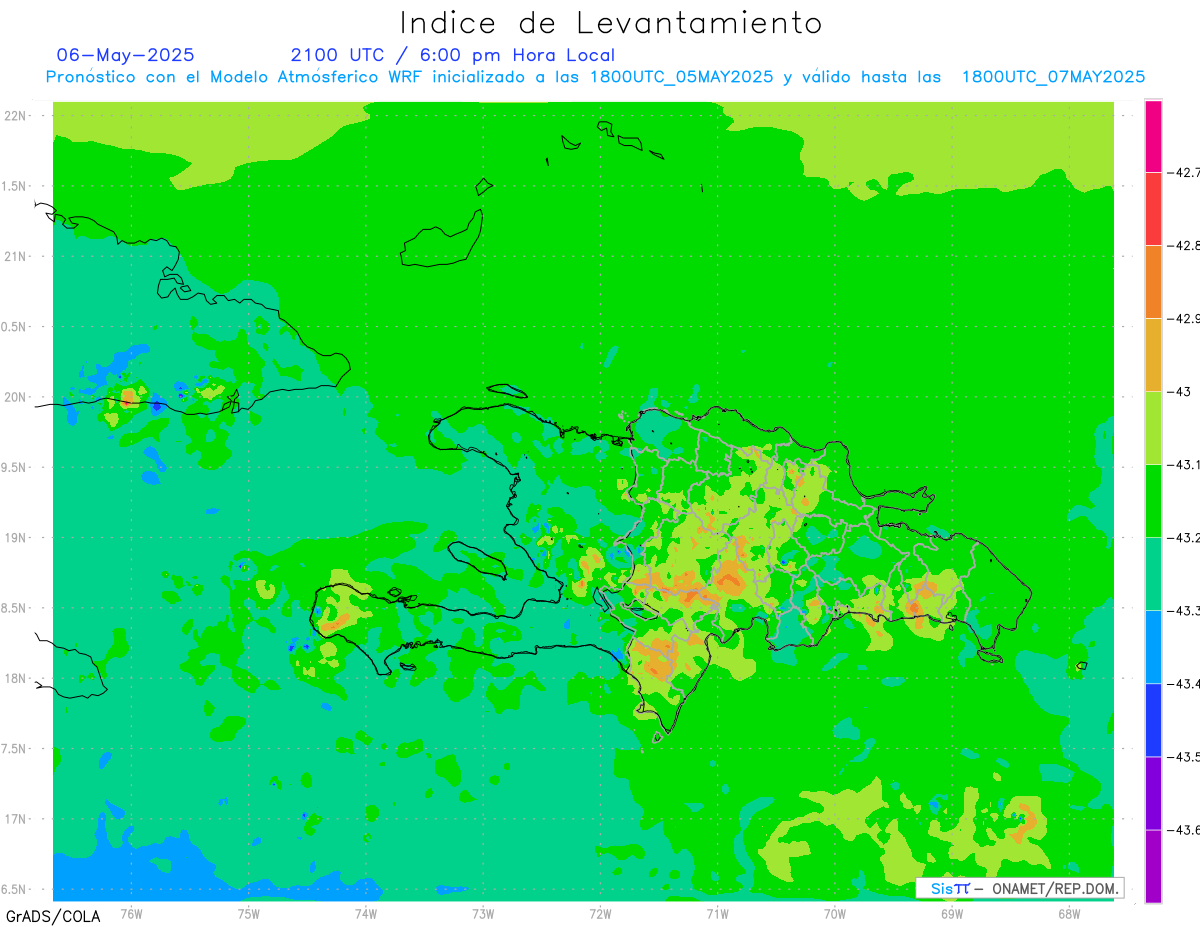This screenshot has width=1200, height=927.
Task: Click the title "Indice de Levantamiento"
Action: (611, 22)
